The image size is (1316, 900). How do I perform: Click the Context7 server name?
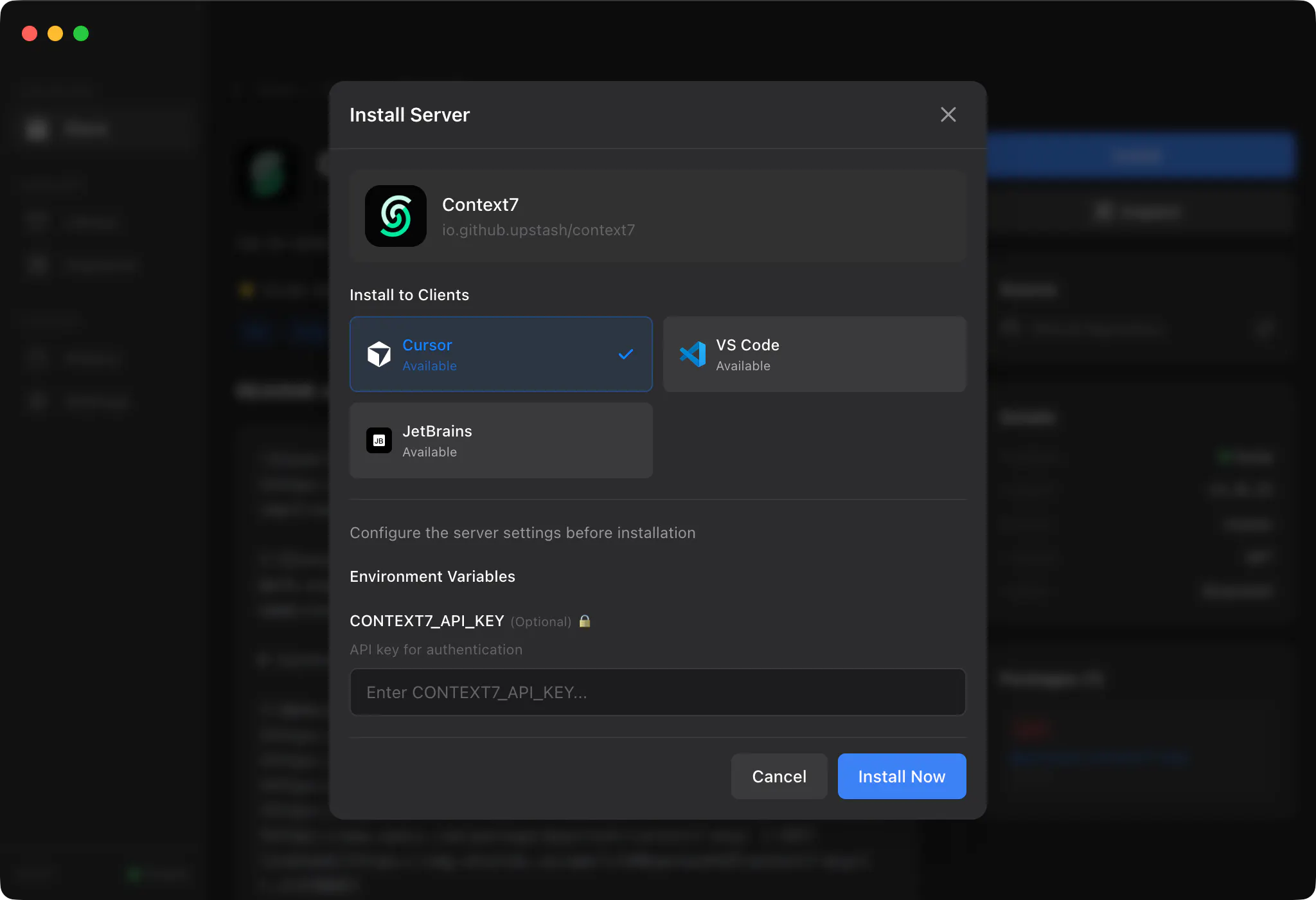(480, 204)
